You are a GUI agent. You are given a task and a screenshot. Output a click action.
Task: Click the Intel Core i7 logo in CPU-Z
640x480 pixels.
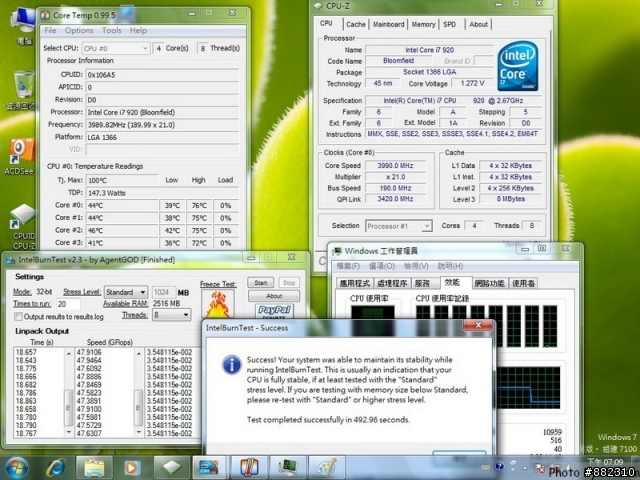(x=518, y=66)
